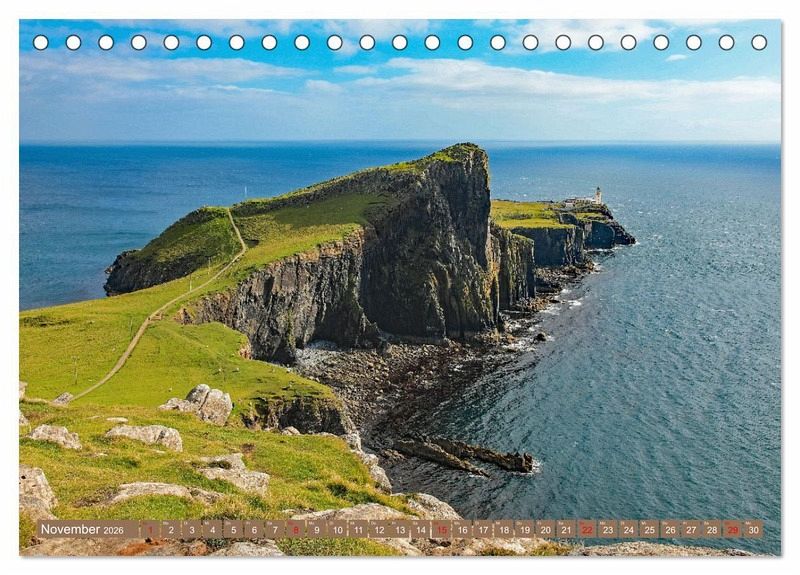Screen dimensions: 800x575
Task: Select day 25 in the calendar strip
Action: pyautogui.click(x=649, y=529)
